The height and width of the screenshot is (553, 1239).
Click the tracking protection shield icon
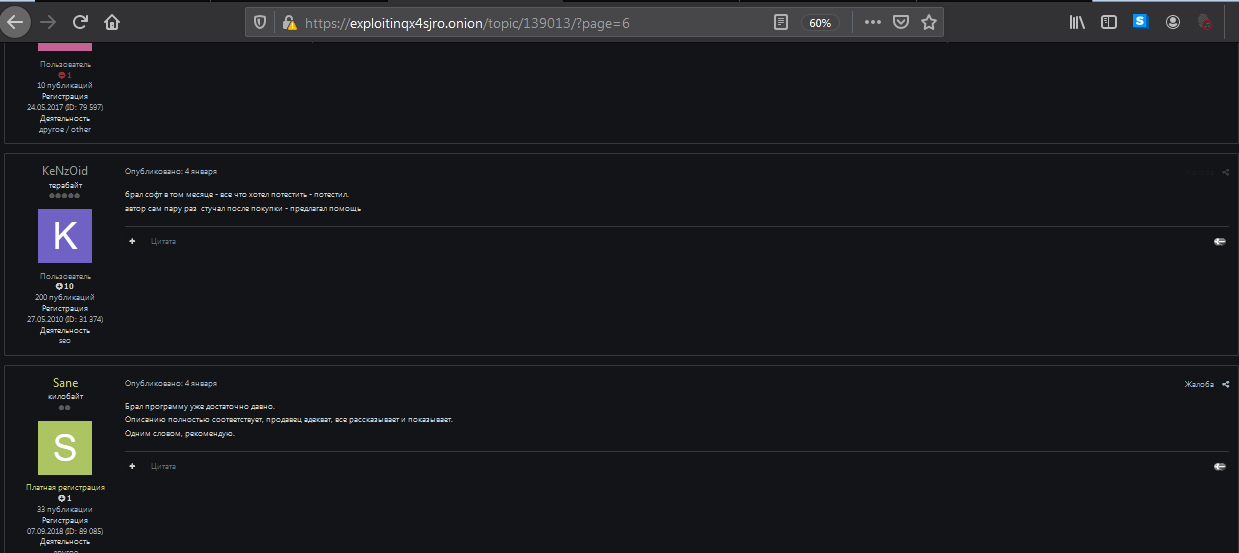260,22
